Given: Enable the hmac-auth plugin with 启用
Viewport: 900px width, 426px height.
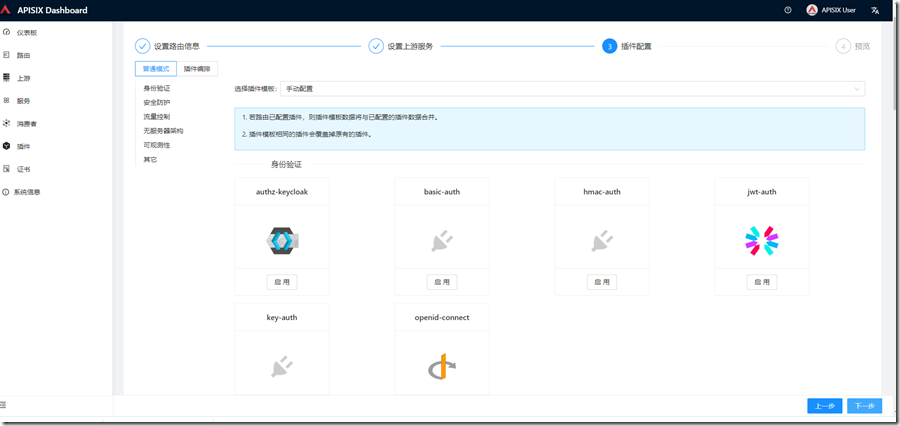Looking at the screenshot, I should [602, 282].
